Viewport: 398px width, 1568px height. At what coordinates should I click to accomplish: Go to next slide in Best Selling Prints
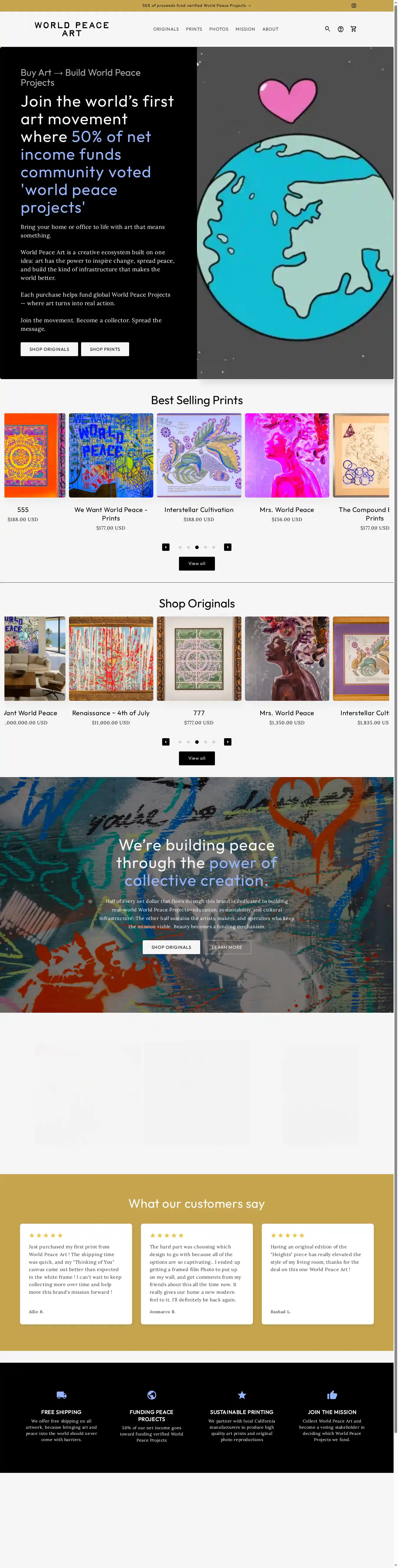[x=228, y=547]
